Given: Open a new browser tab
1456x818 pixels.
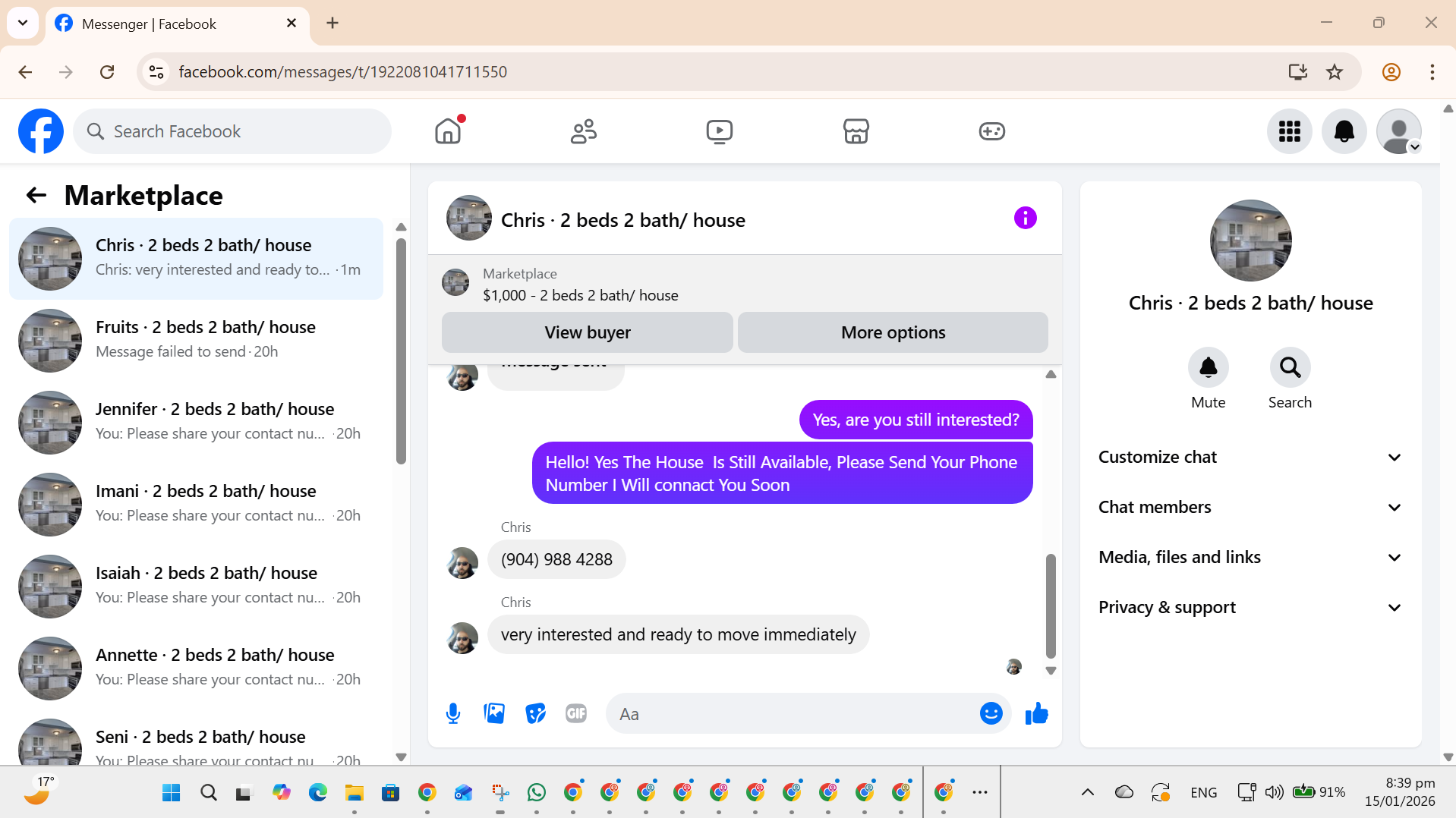Looking at the screenshot, I should (x=332, y=23).
